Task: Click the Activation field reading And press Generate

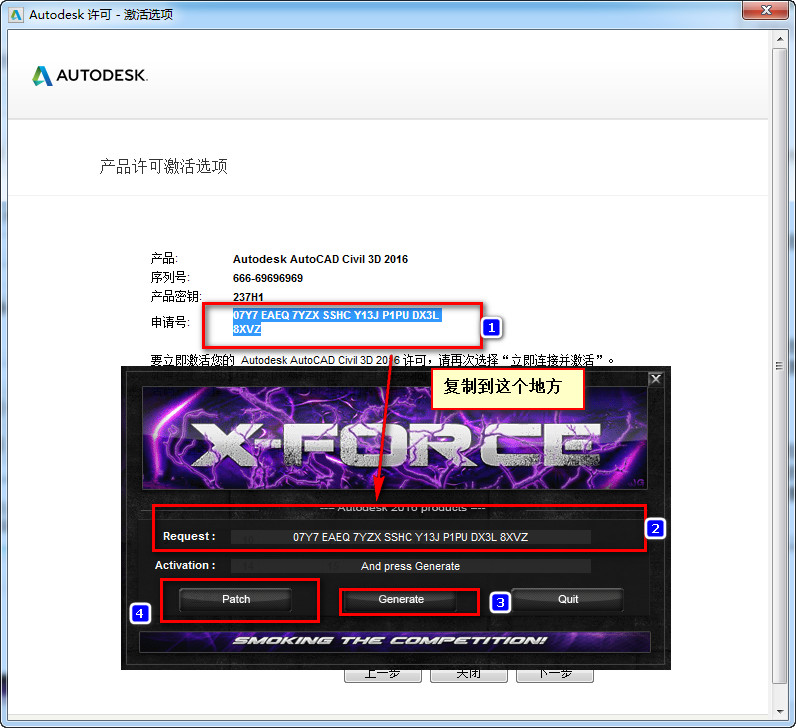Action: (x=410, y=566)
